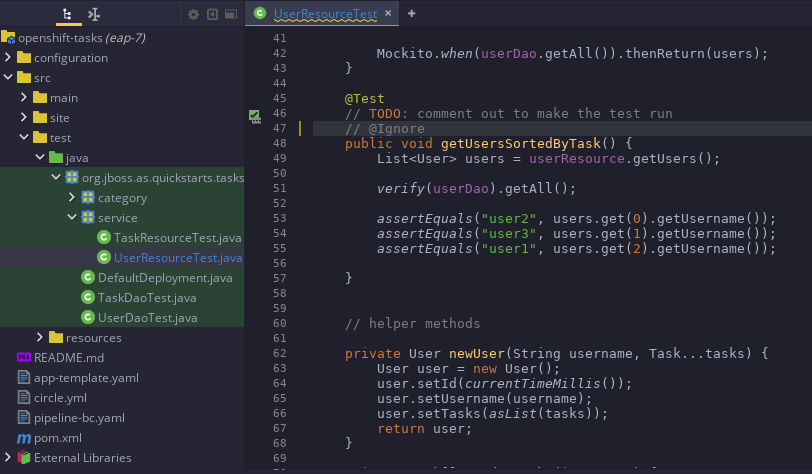Click the "user3" string on line 54
The height and width of the screenshot is (474, 812).
point(509,233)
